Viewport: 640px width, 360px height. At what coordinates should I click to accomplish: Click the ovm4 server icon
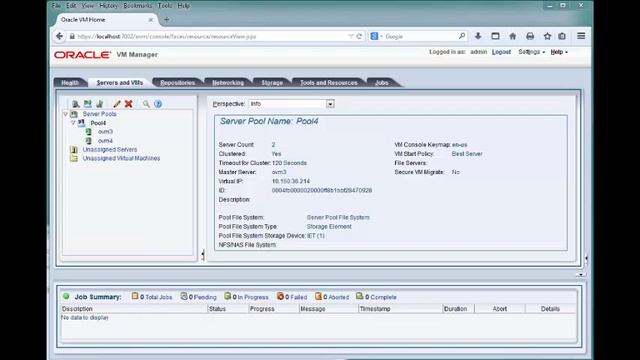click(89, 141)
